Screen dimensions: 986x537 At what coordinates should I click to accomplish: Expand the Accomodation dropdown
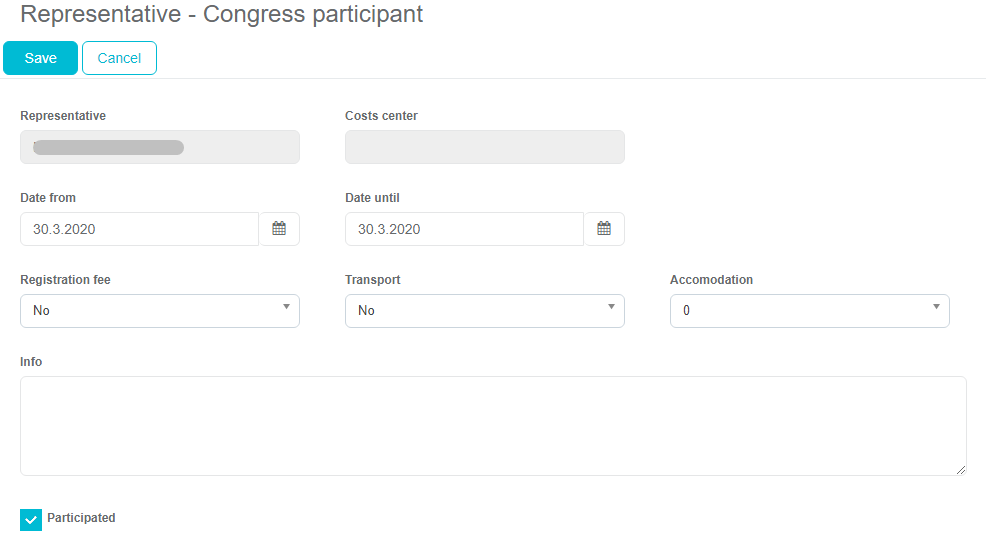(x=810, y=311)
